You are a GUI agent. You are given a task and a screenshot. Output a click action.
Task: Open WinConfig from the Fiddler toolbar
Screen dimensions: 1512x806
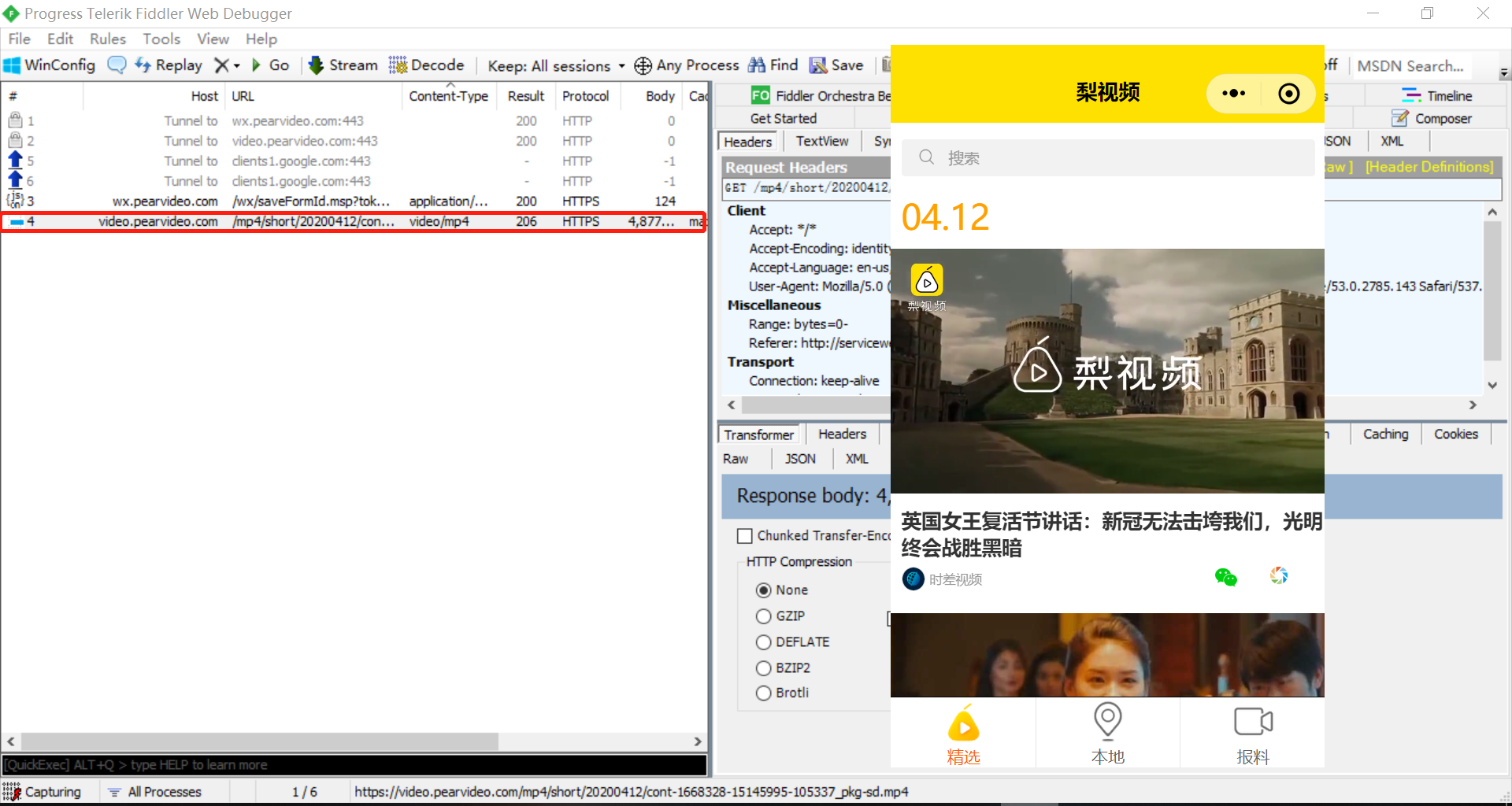(x=50, y=65)
